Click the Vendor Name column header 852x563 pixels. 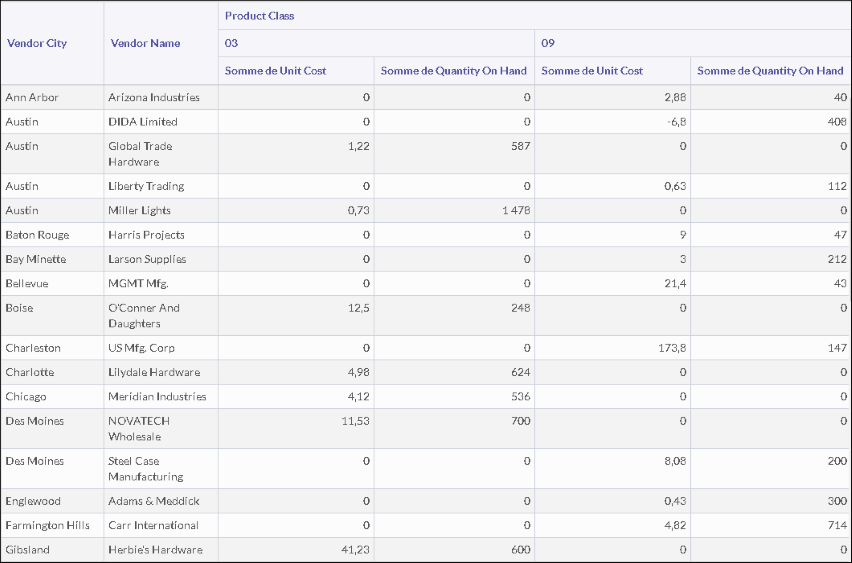pos(145,43)
